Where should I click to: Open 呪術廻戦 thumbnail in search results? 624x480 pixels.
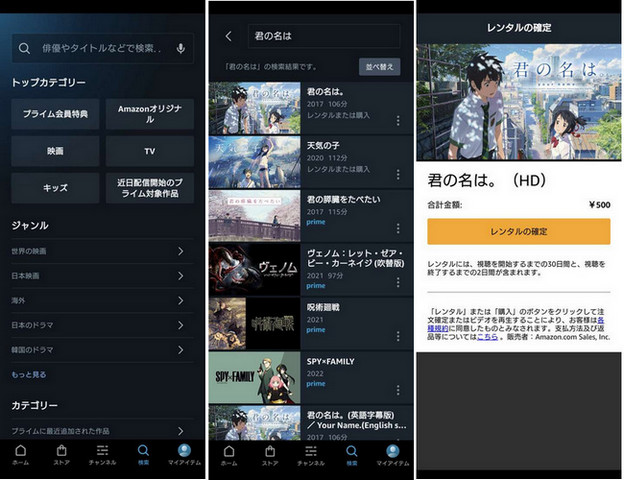click(255, 324)
